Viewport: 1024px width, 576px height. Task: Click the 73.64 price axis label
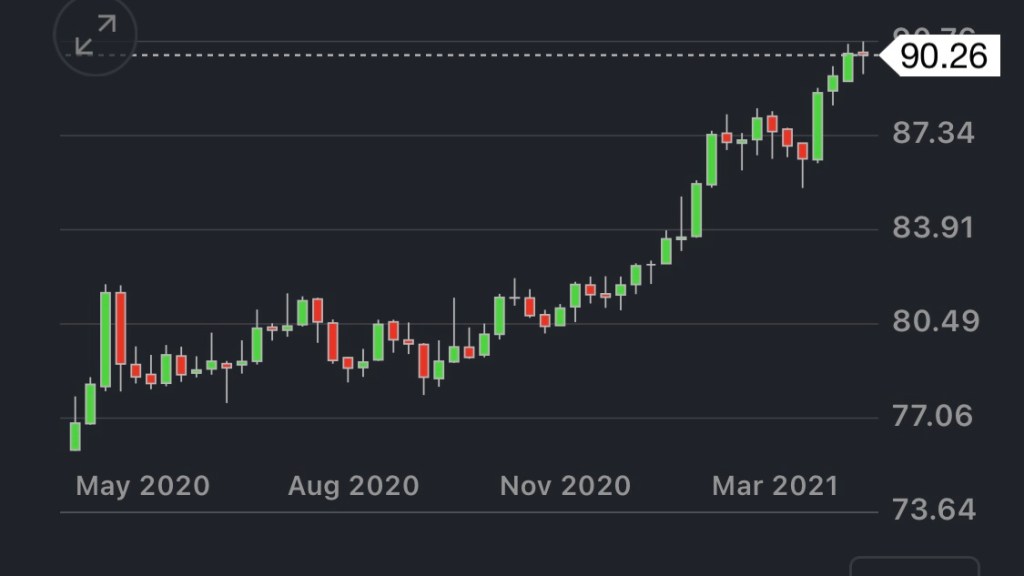(x=932, y=510)
